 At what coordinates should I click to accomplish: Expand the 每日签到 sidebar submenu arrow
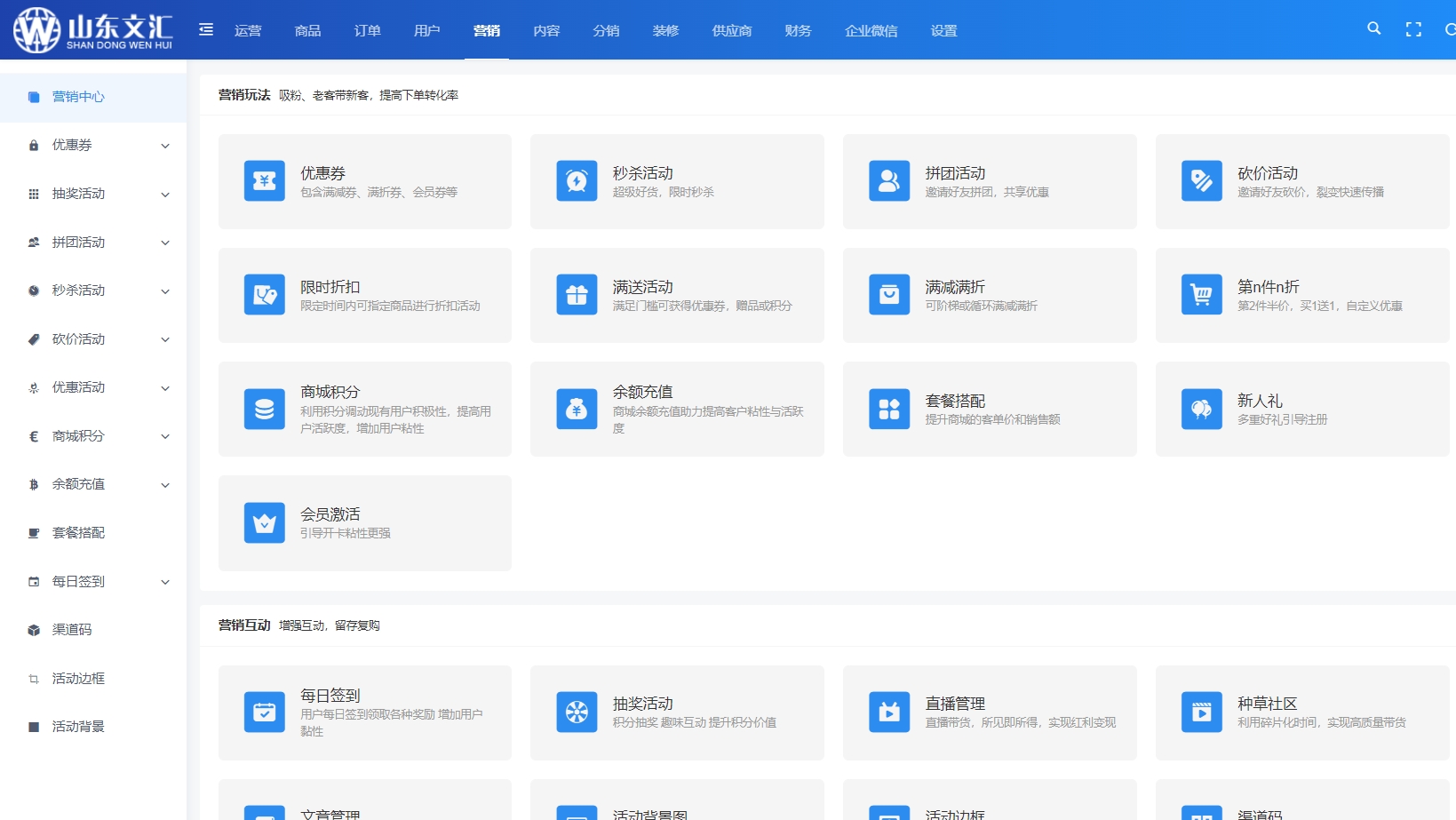pyautogui.click(x=165, y=582)
